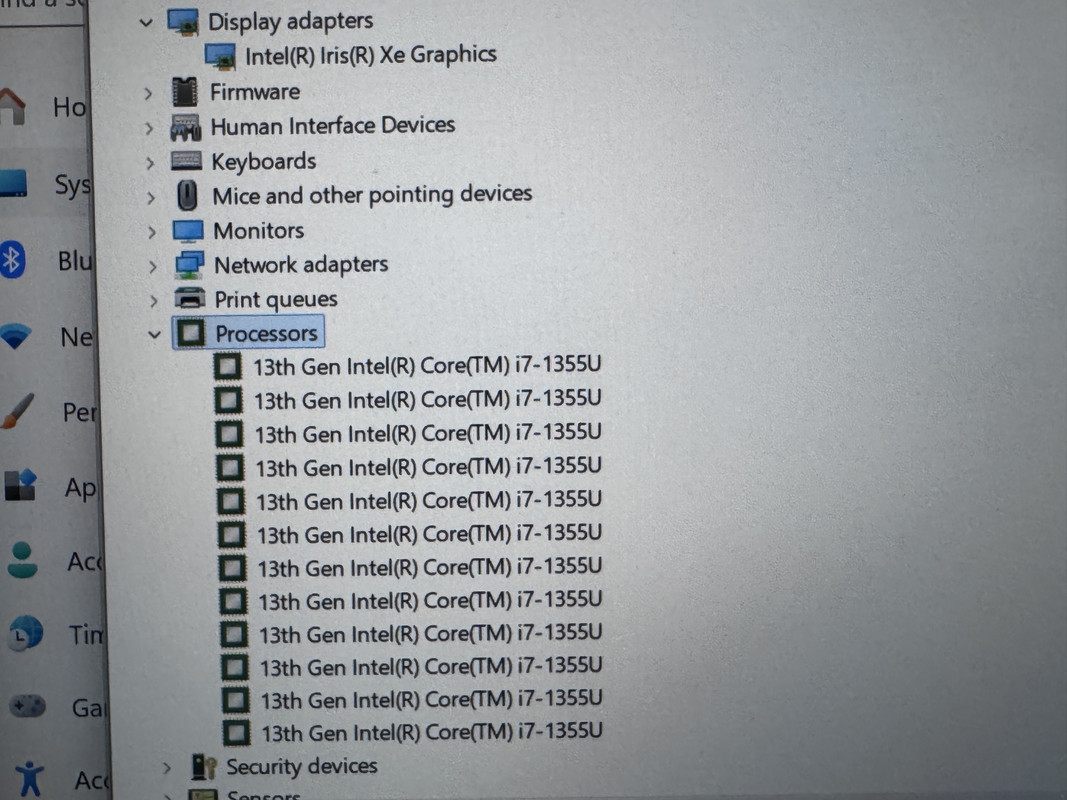Select the second 13th Gen i7-1355U processor
Image resolution: width=1067 pixels, height=800 pixels.
(x=428, y=399)
